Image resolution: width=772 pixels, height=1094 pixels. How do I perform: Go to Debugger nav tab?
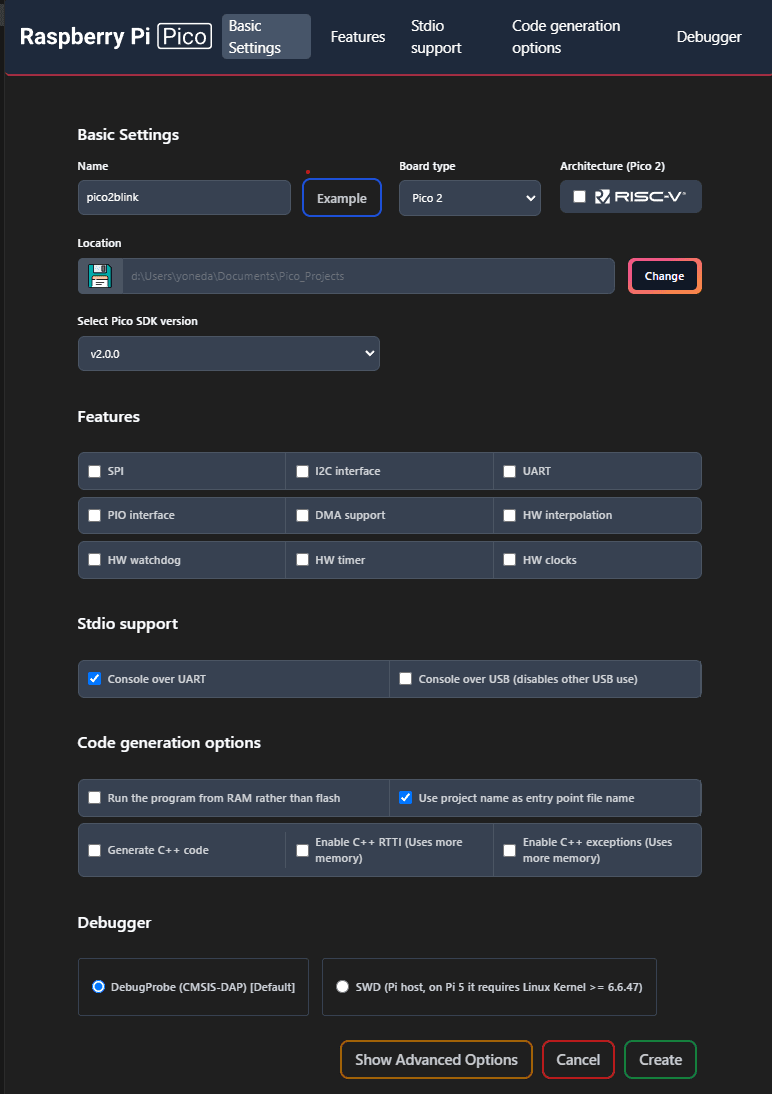[x=708, y=36]
